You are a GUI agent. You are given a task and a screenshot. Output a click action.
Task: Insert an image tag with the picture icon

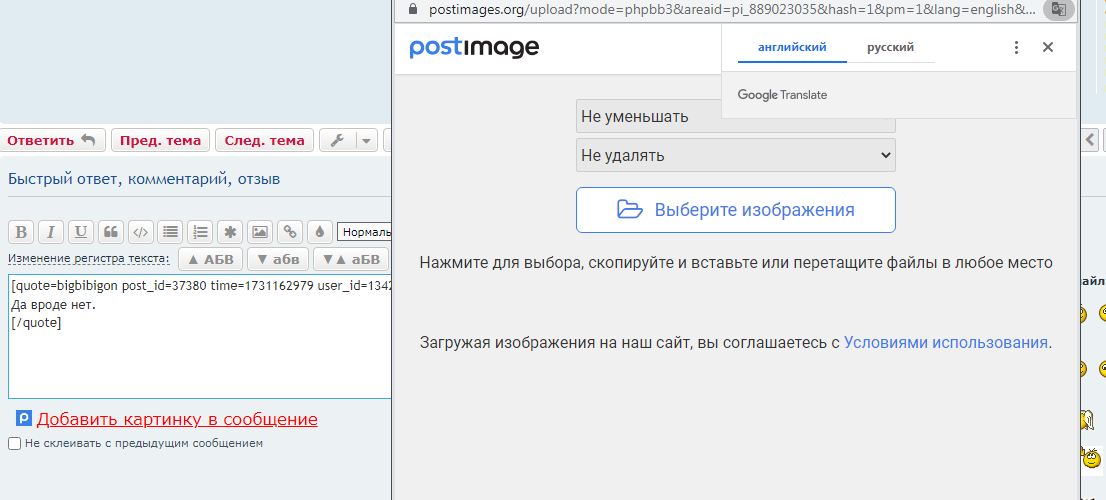coord(260,232)
